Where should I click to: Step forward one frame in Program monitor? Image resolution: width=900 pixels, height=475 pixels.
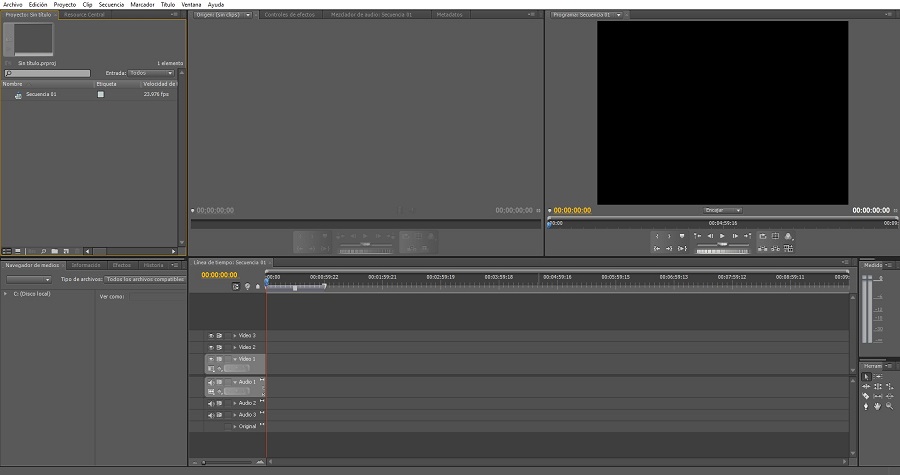point(735,236)
